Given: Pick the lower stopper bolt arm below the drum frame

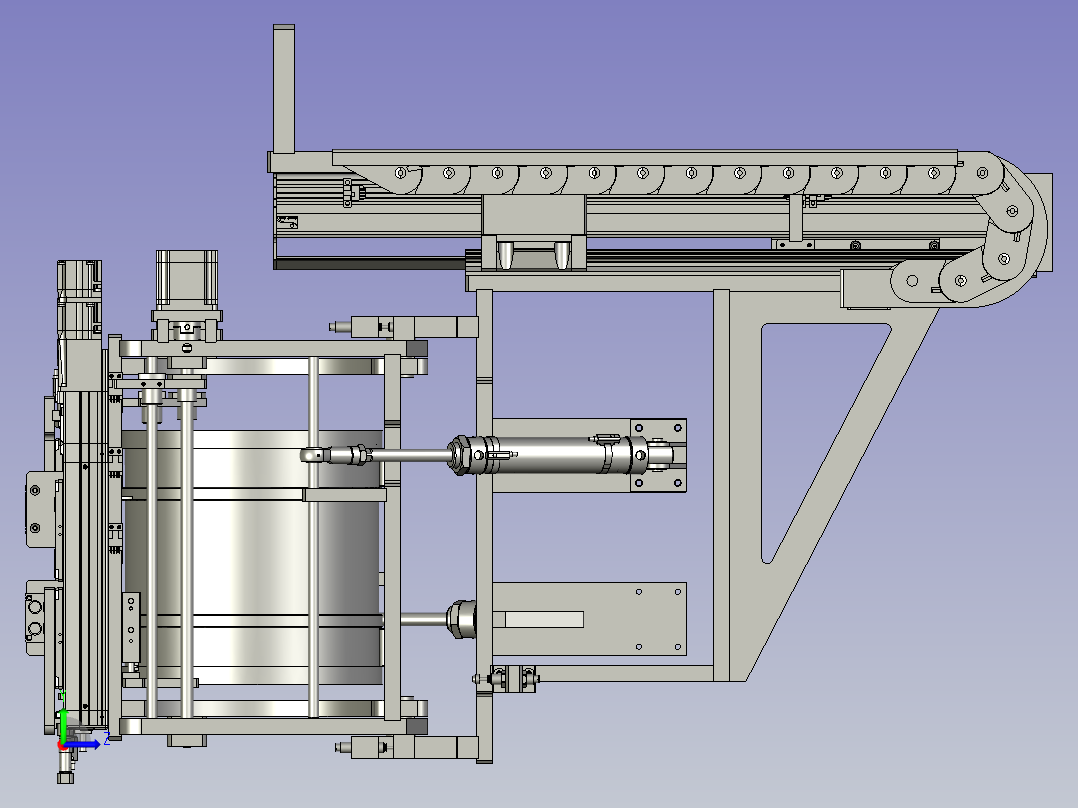Looking at the screenshot, I should pyautogui.click(x=407, y=747).
